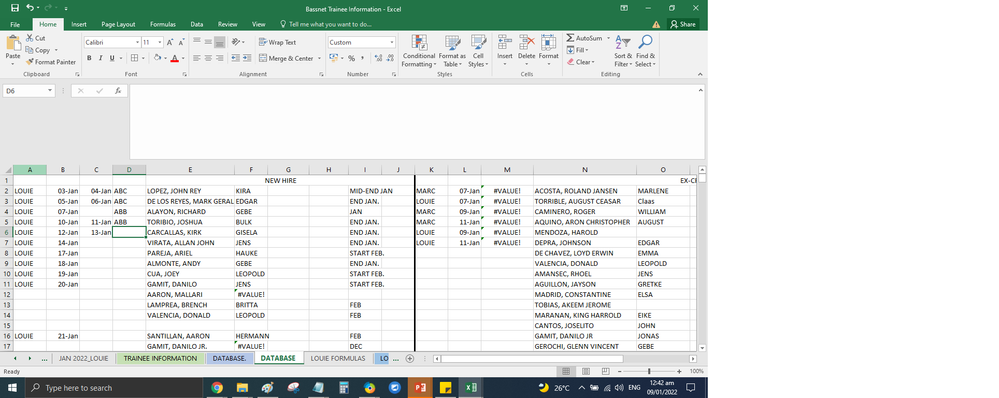The image size is (999, 398).
Task: Select column D header
Action: (x=129, y=170)
